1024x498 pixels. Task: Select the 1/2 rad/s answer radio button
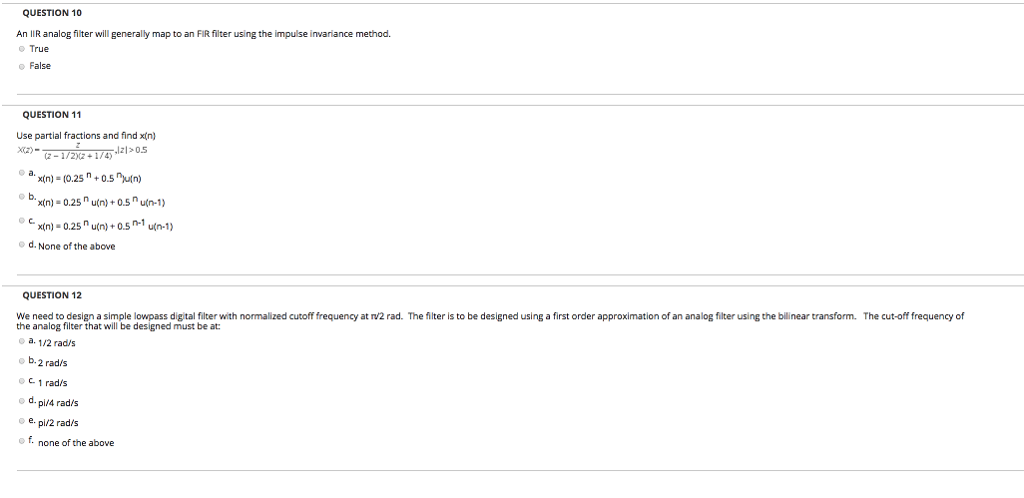(22, 341)
